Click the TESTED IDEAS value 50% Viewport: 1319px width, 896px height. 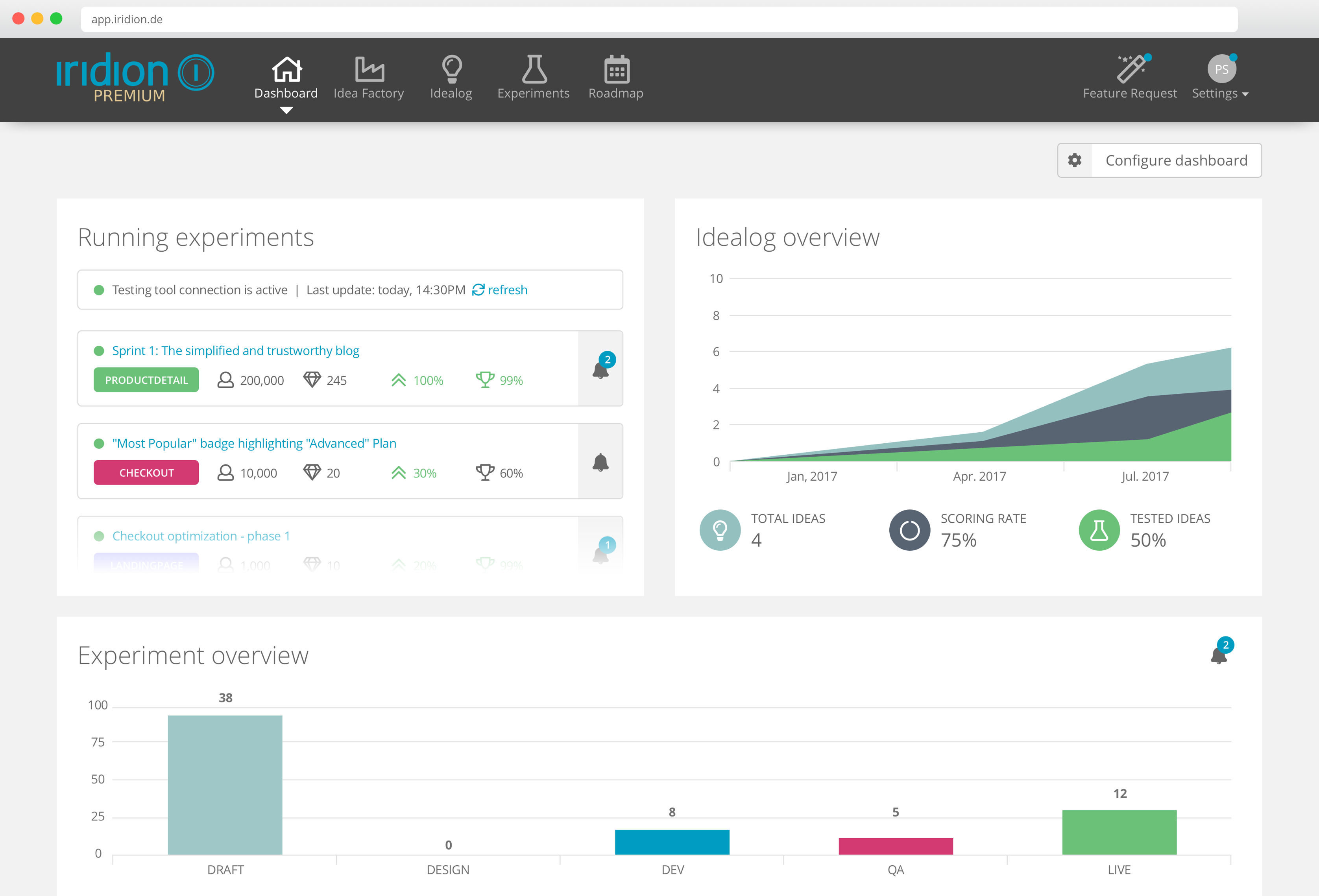pos(1148,540)
